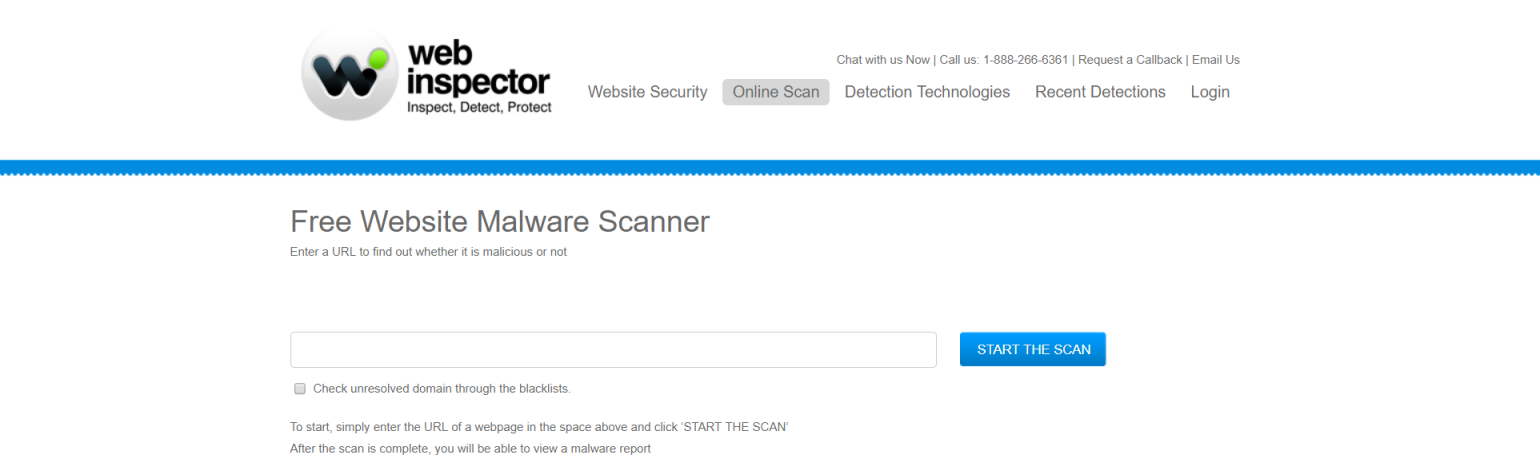Open the 'Email Us' link
The height and width of the screenshot is (465, 1540).
point(1215,60)
